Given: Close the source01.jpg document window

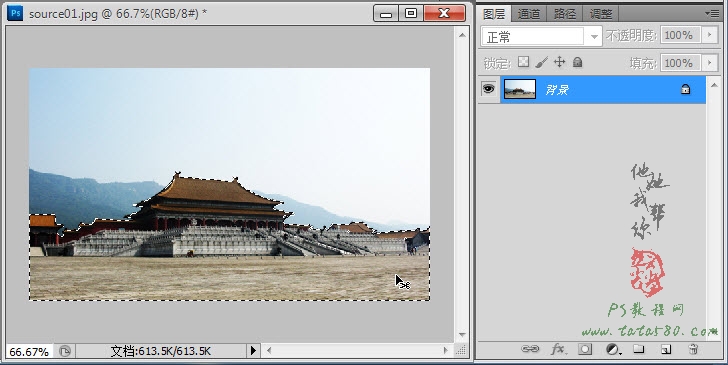Looking at the screenshot, I should coord(444,13).
